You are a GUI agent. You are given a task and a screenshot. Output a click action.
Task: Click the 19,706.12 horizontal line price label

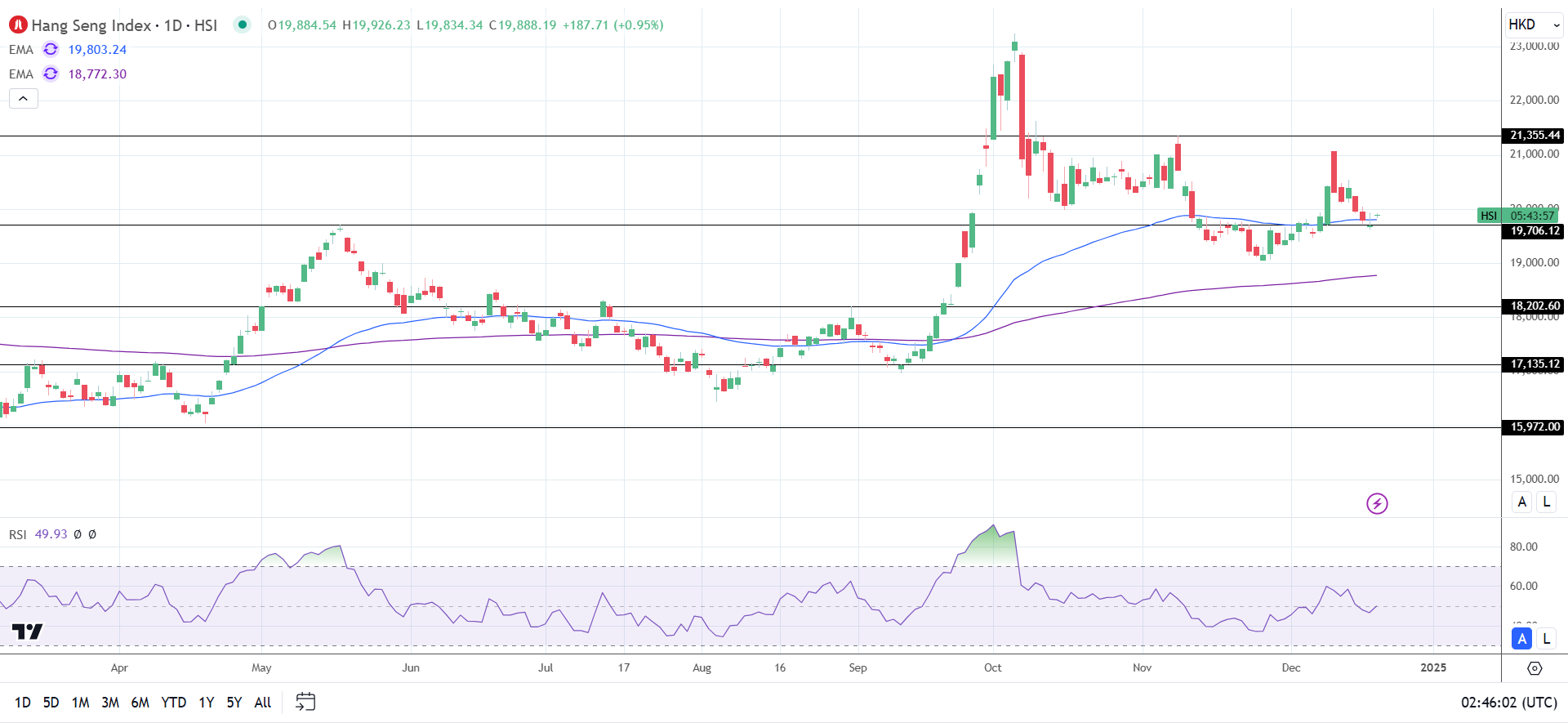coord(1534,231)
